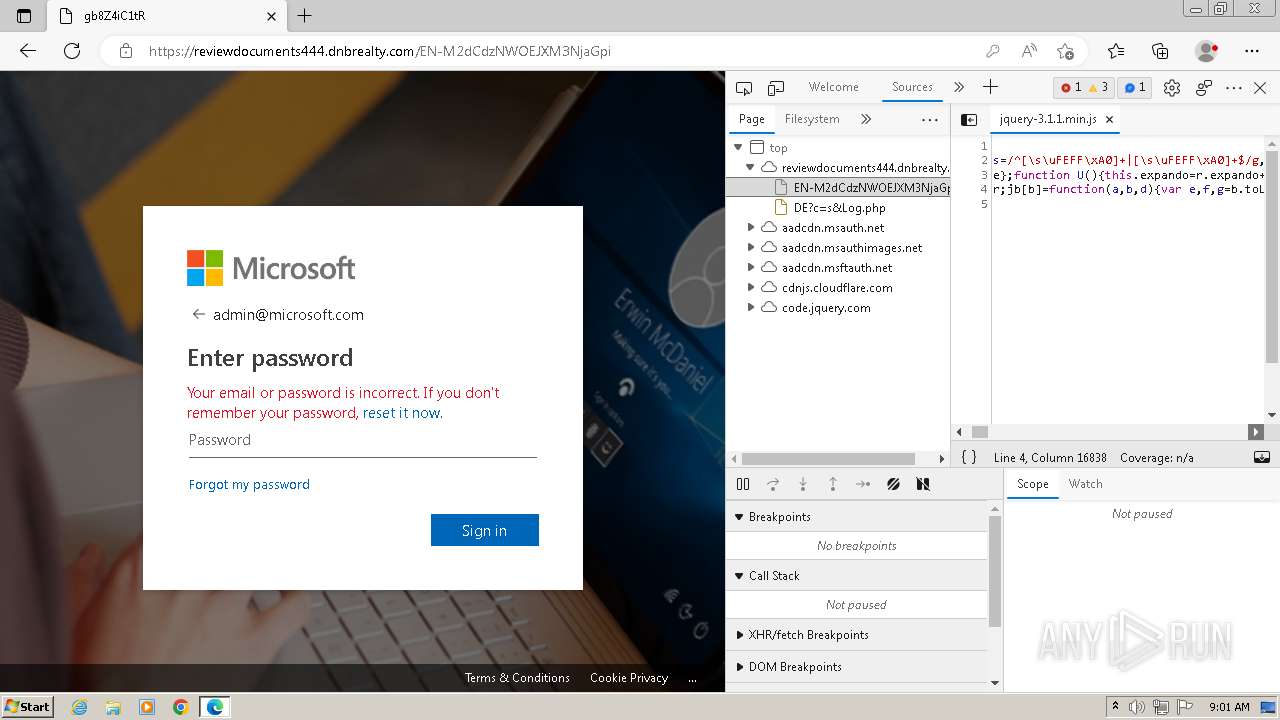Toggle device emulation in DevTools
1280x720 pixels.
tap(776, 88)
